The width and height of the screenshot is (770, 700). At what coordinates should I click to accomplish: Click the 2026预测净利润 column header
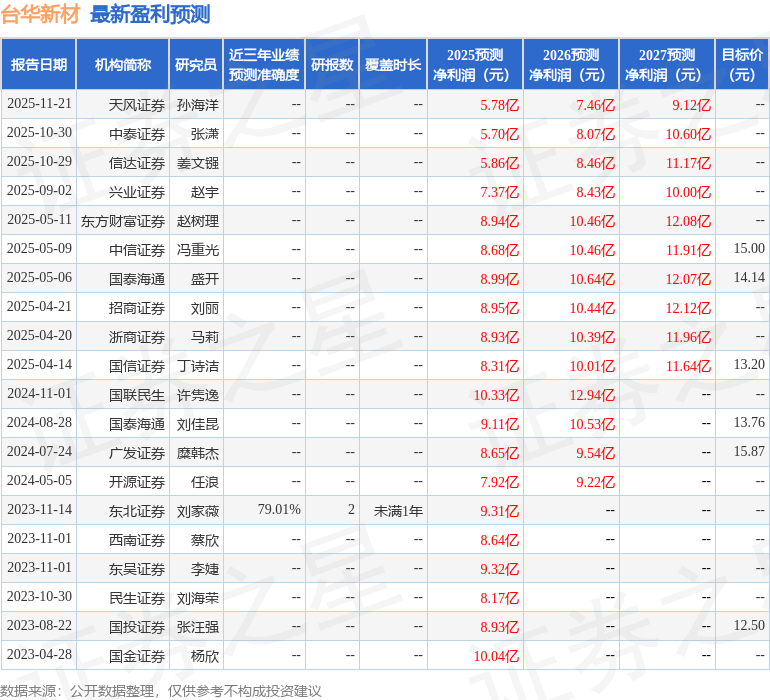[571, 65]
